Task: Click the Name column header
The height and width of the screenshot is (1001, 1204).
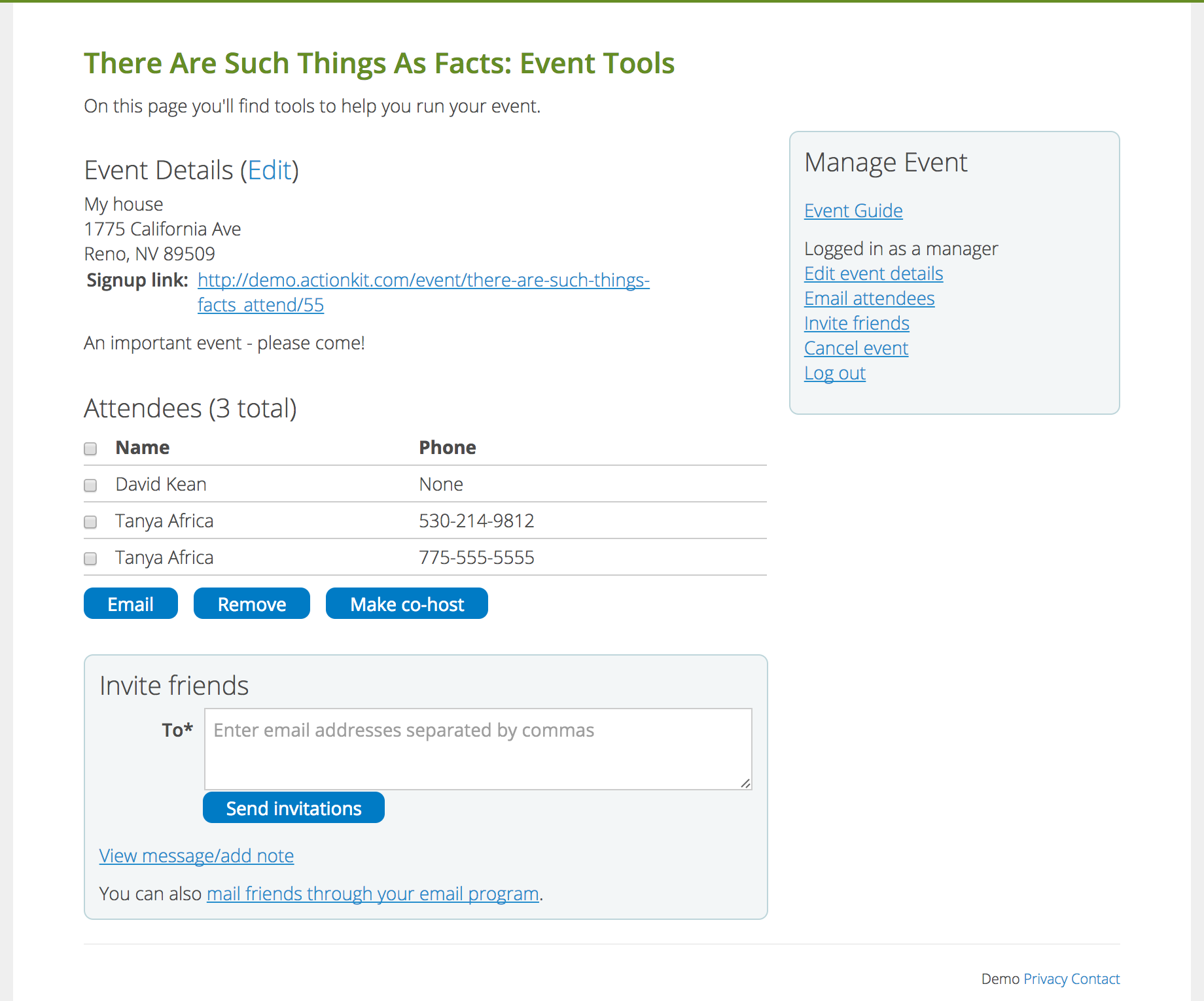Action: coord(143,448)
